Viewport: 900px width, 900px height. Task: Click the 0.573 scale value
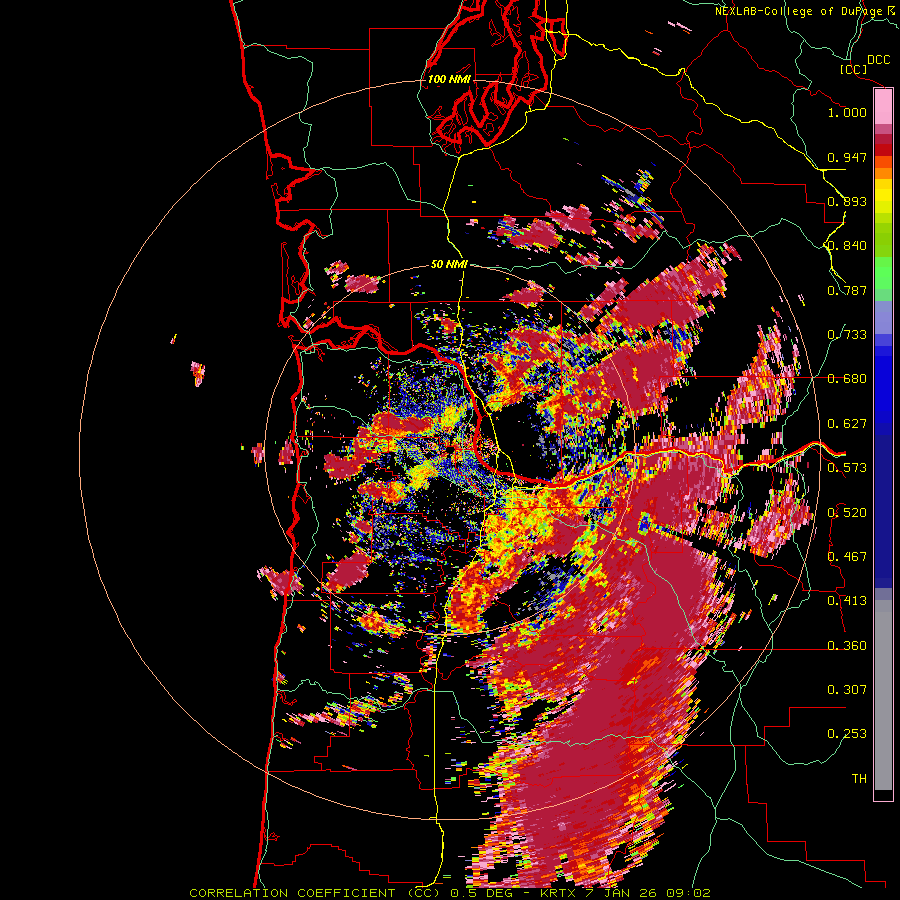[x=847, y=468]
